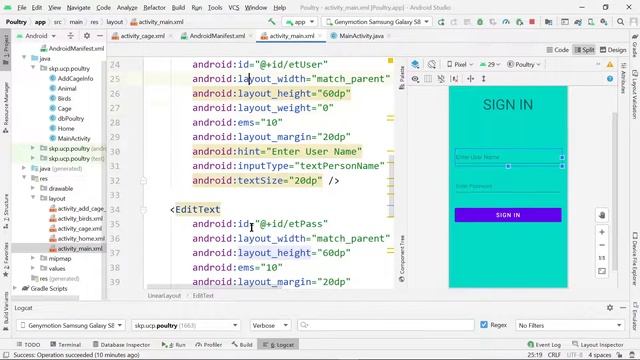Click the Debug app bug icon

pos(480,22)
